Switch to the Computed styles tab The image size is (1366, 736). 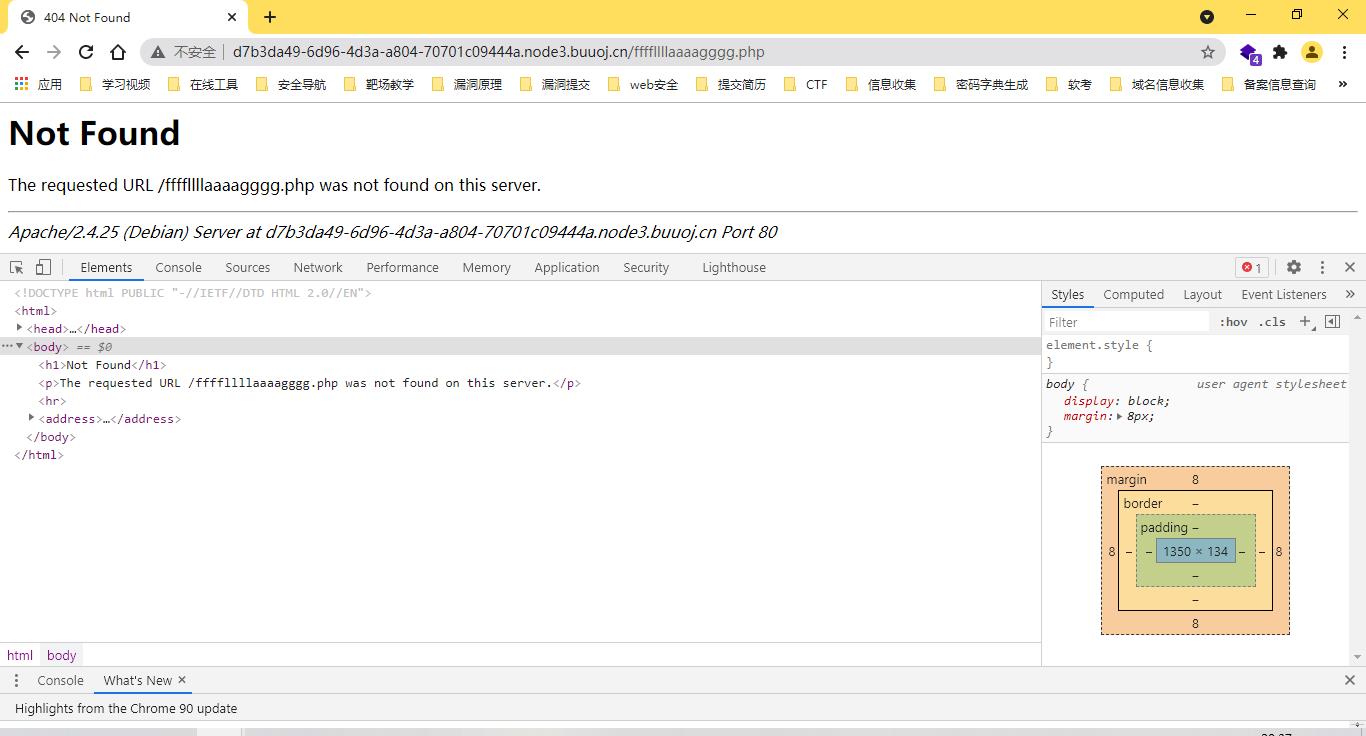coord(1133,294)
